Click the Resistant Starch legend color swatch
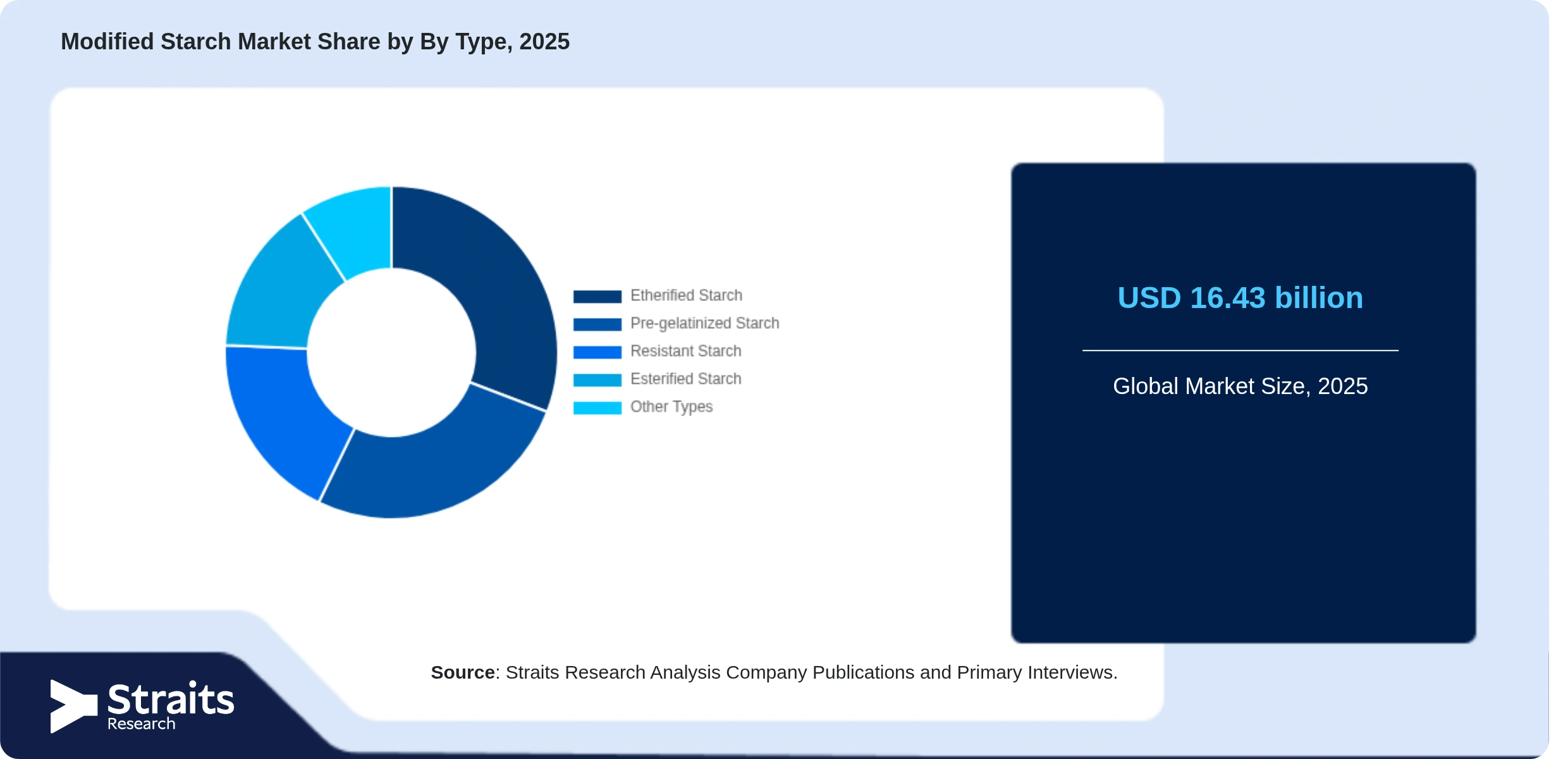The width and height of the screenshot is (1568, 759). point(597,352)
